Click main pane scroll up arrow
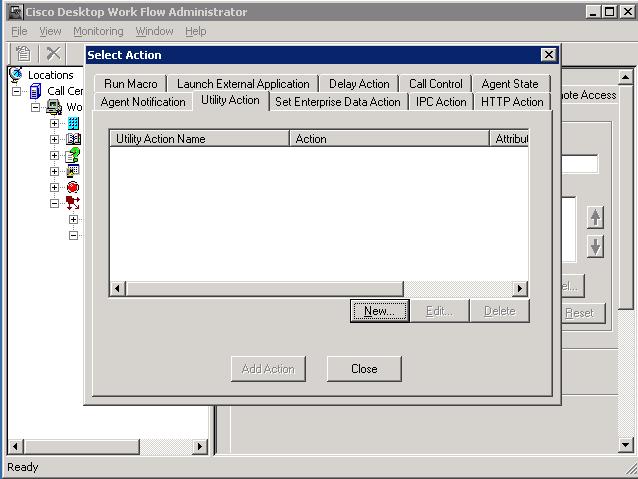The width and height of the screenshot is (638, 479). [x=626, y=77]
